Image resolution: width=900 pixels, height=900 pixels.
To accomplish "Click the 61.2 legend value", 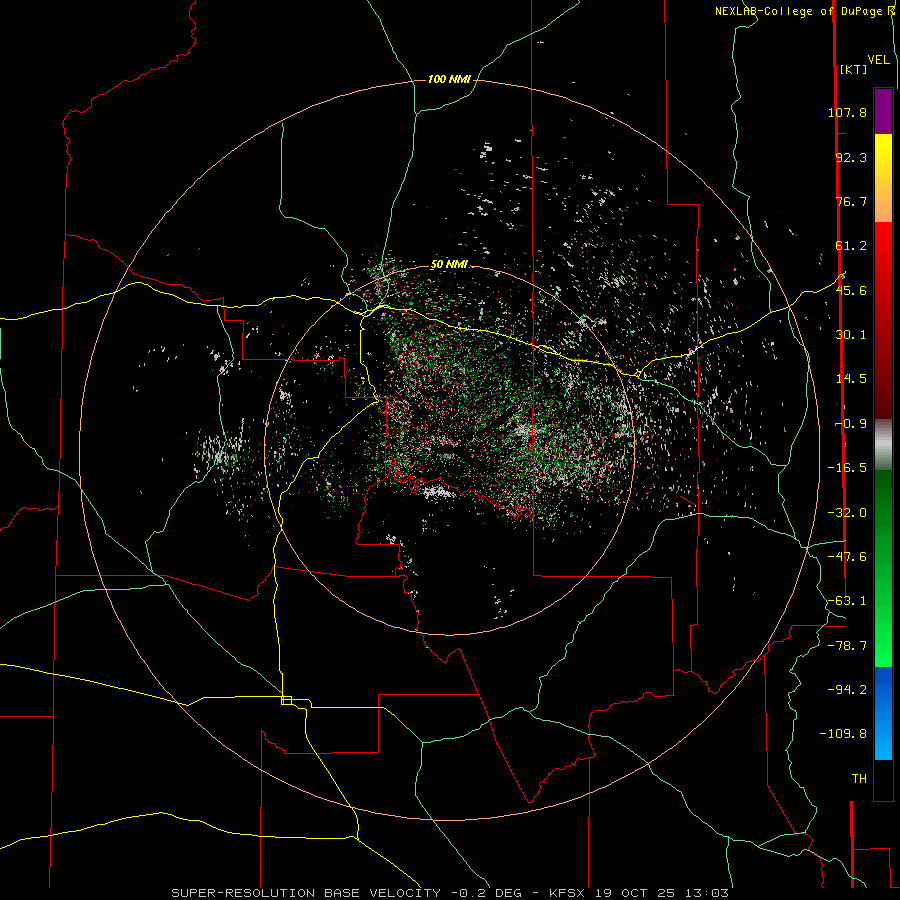I will pyautogui.click(x=851, y=246).
